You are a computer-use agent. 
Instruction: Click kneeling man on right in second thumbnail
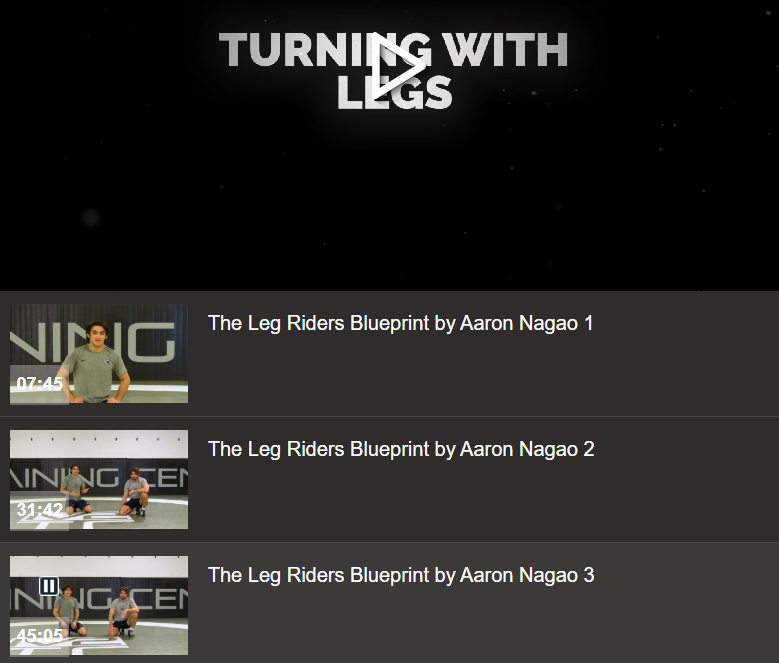tap(135, 491)
